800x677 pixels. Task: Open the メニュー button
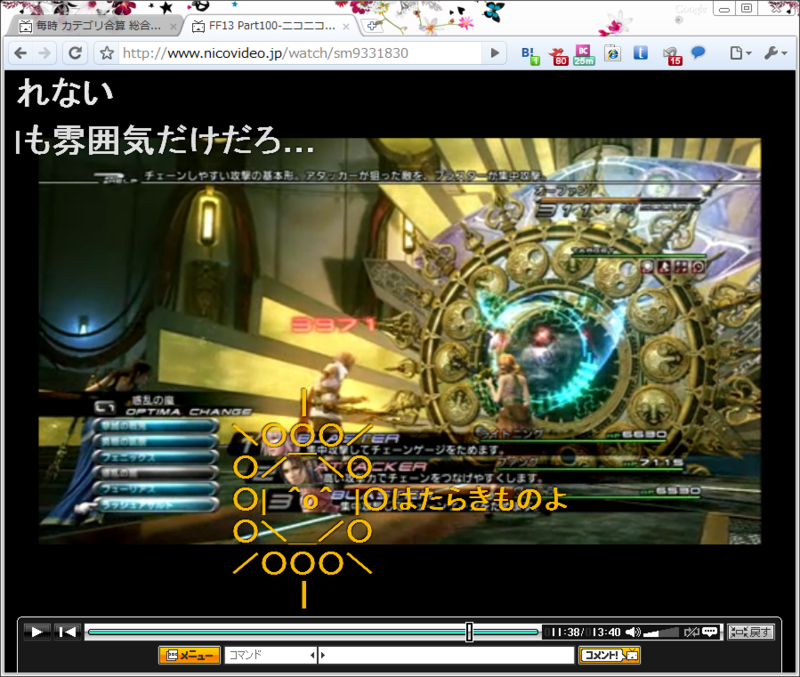click(x=189, y=655)
